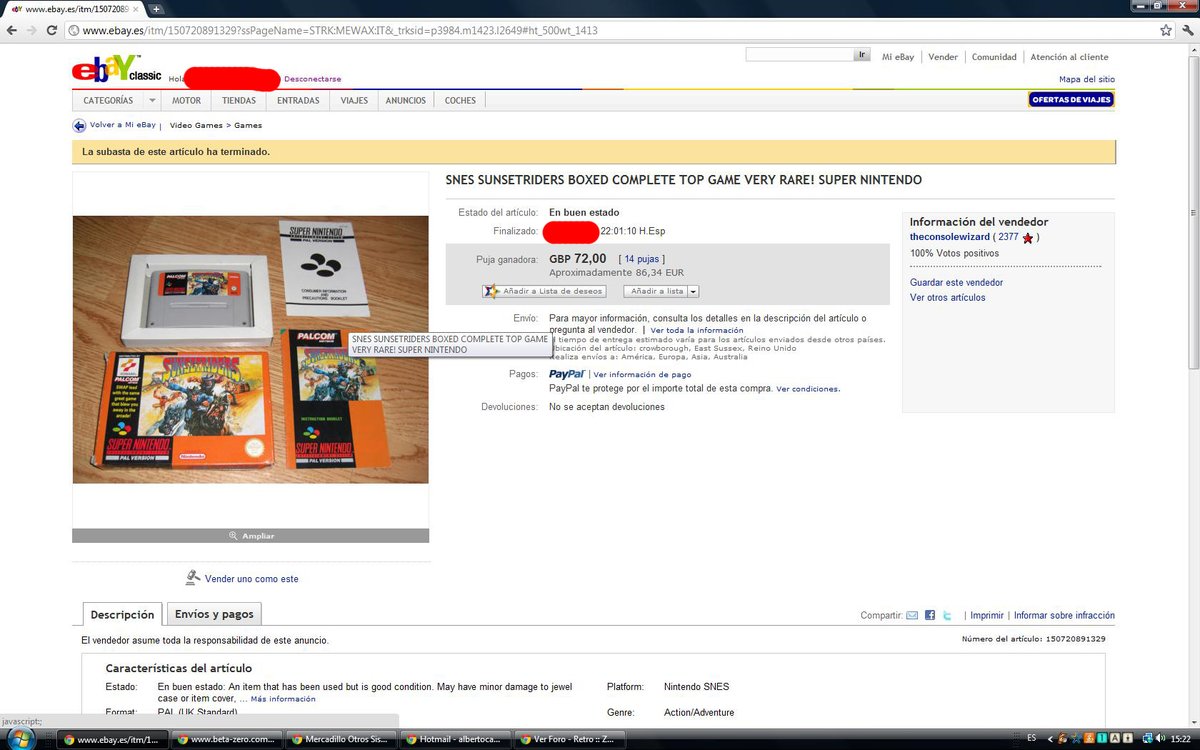
Task: Click Ver condiciones link
Action: 807,389
